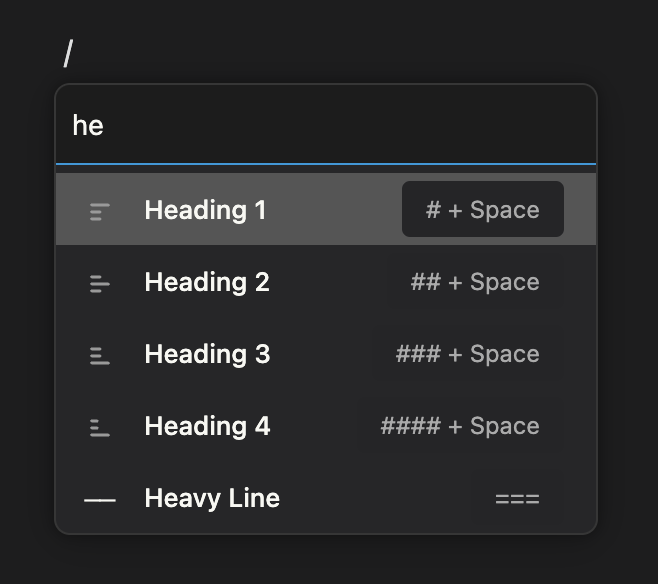Choose the Heading 2 label

(207, 282)
